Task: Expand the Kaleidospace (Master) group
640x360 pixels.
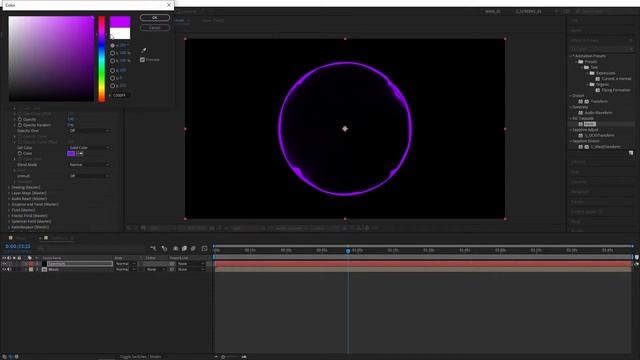Action: pos(9,227)
